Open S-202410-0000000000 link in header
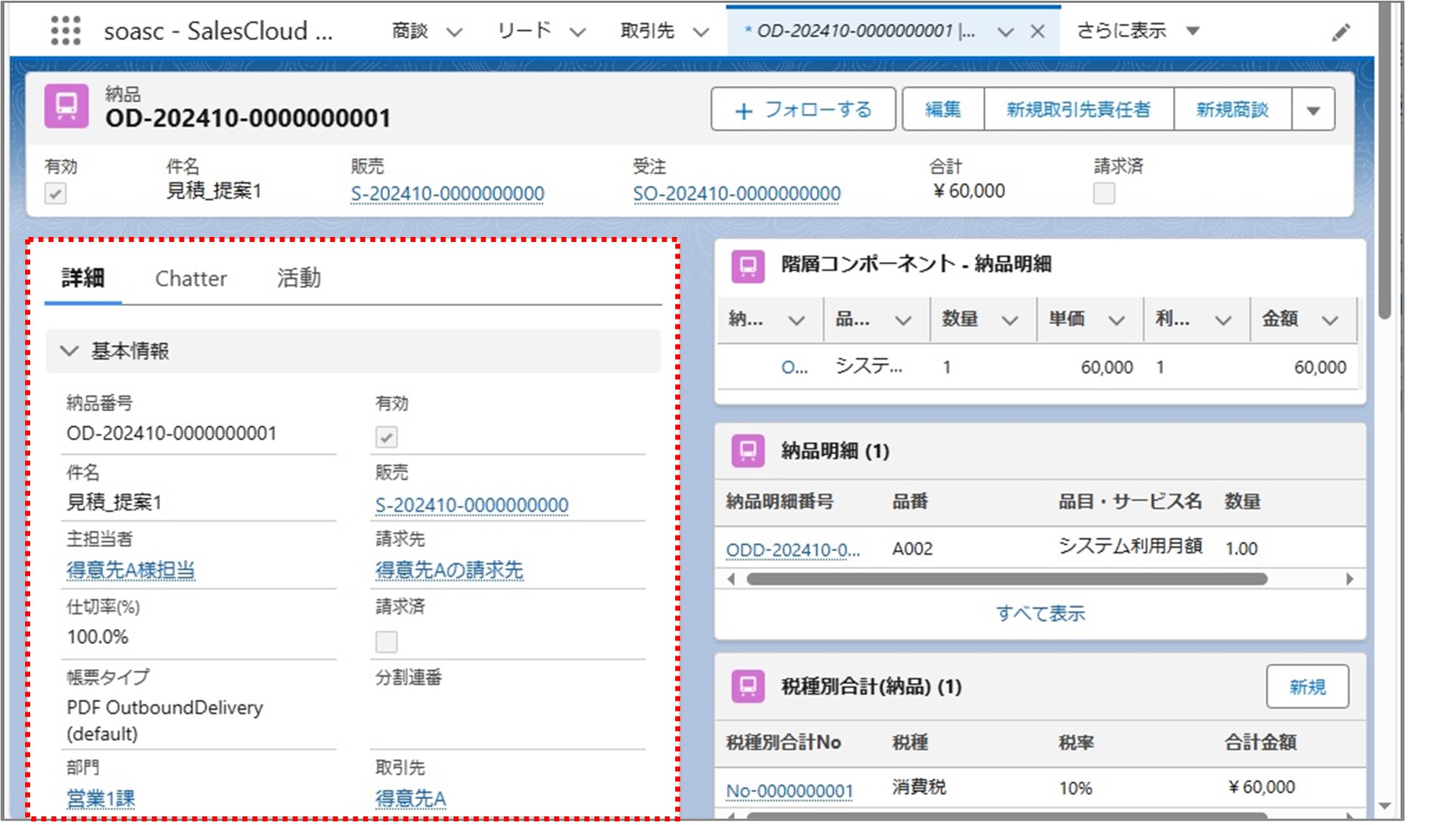Screen dimensions: 1456x825 448,194
